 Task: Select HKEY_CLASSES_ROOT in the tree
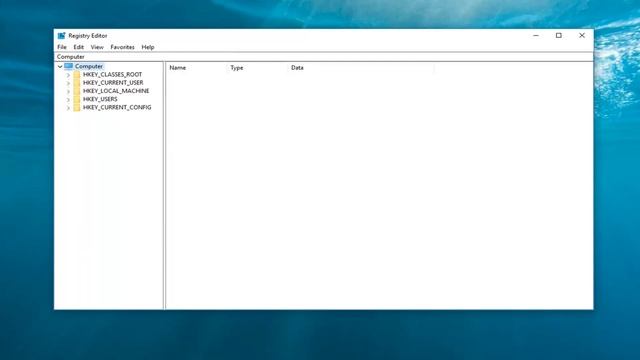click(112, 74)
